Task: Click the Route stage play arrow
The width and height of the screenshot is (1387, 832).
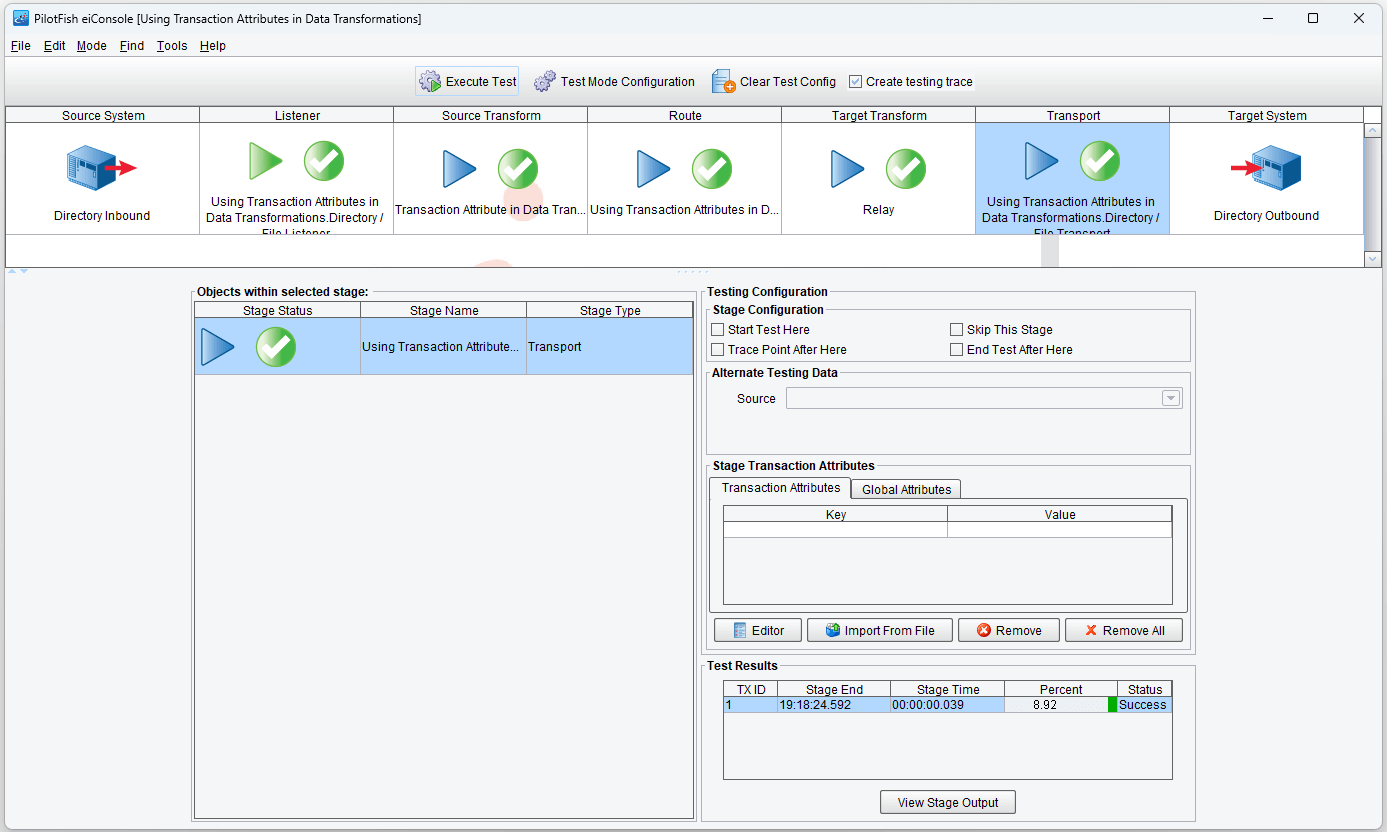Action: tap(654, 169)
